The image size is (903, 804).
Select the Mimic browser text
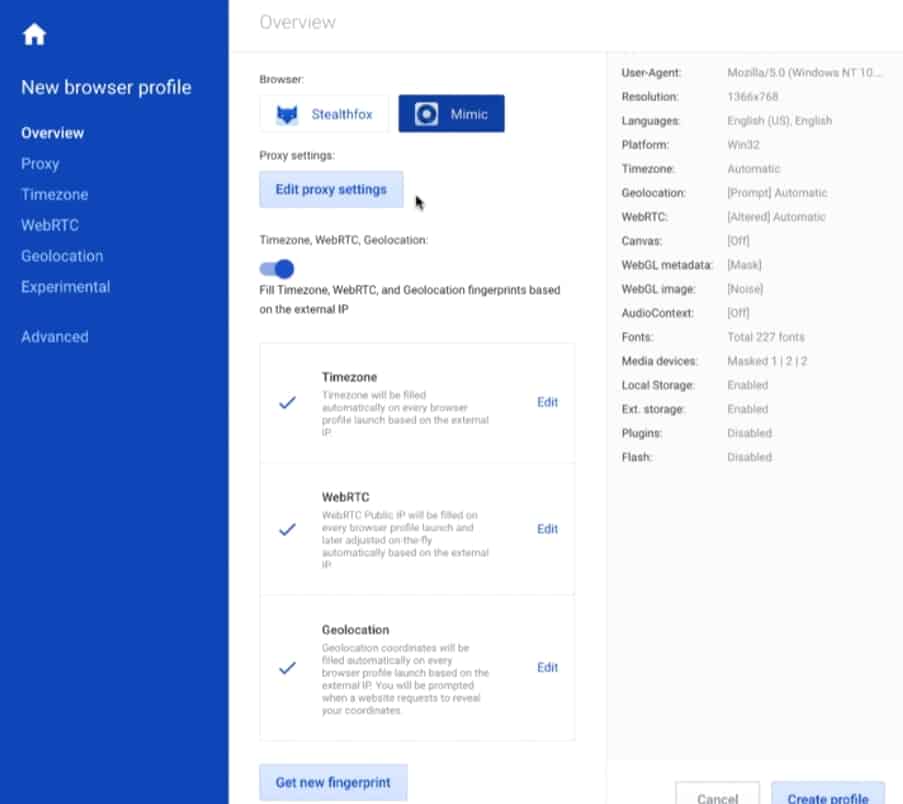[x=469, y=114]
